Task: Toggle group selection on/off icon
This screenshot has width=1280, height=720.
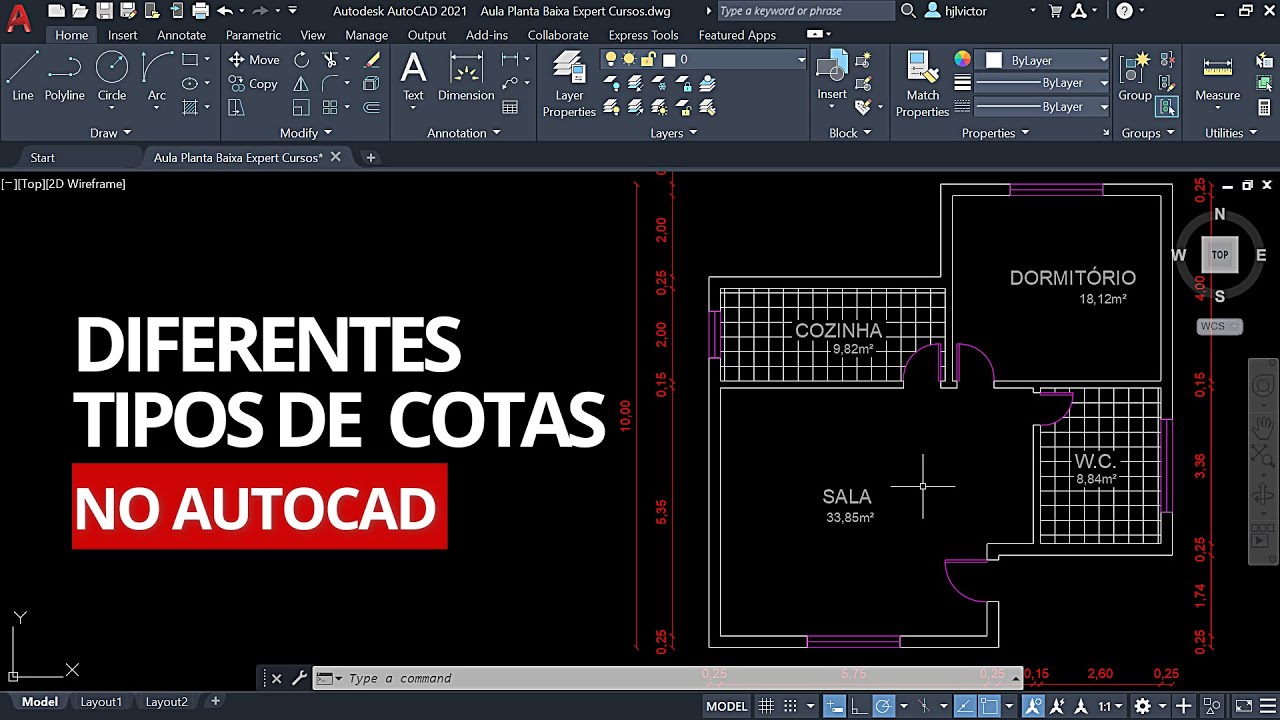Action: (1167, 107)
